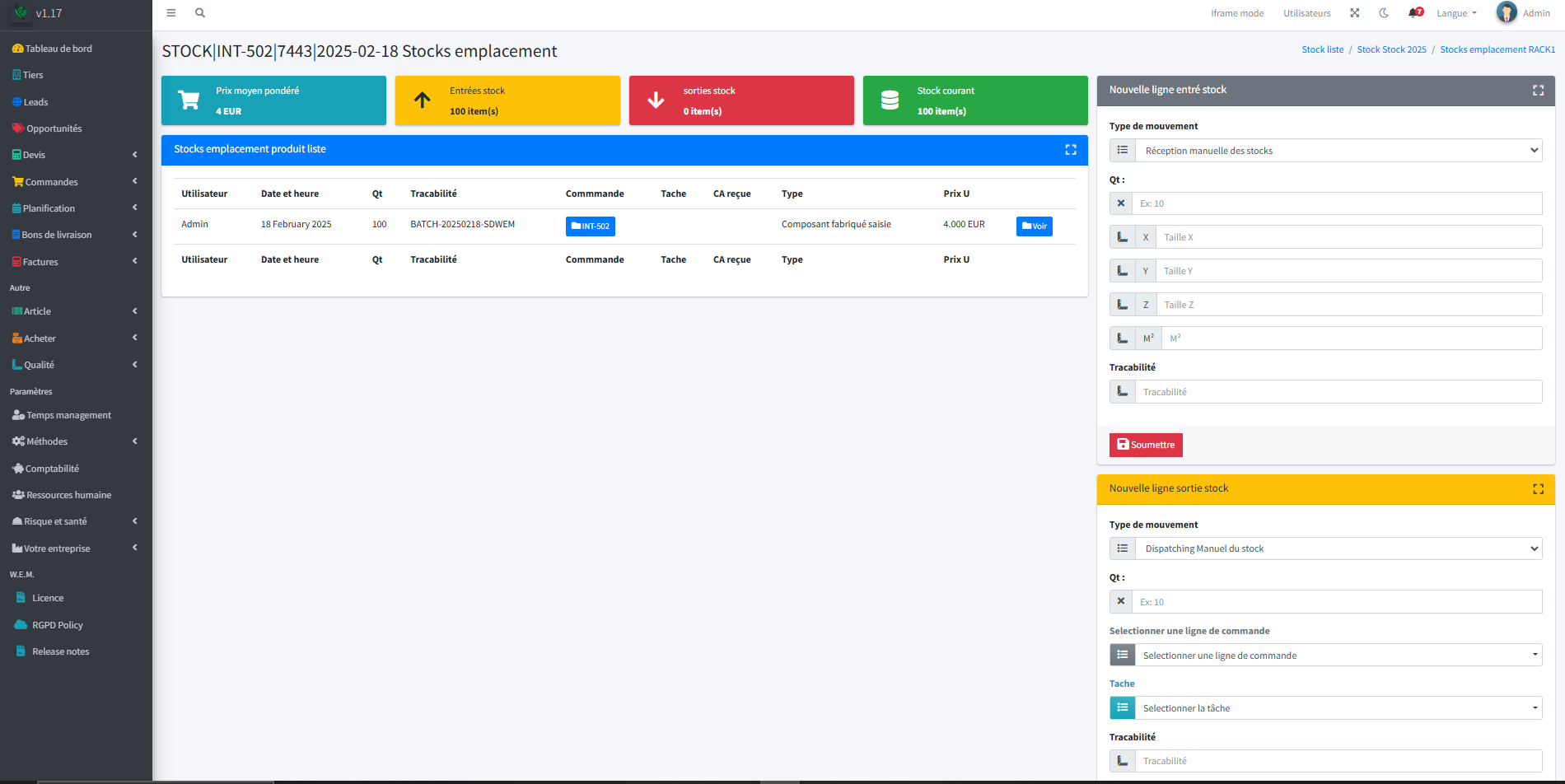Screen dimensions: 1565x784
Task: Click the red Soumettre button
Action: (1146, 445)
